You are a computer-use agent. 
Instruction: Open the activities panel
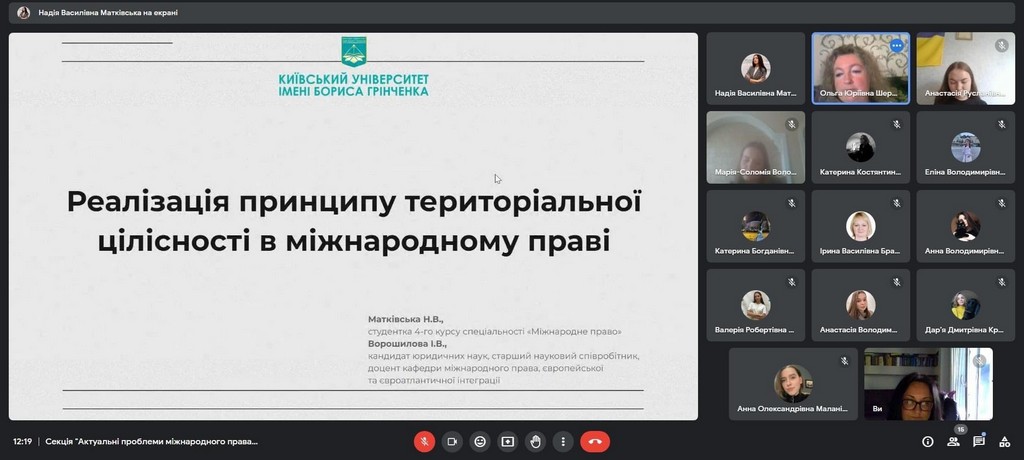coord(1004,441)
